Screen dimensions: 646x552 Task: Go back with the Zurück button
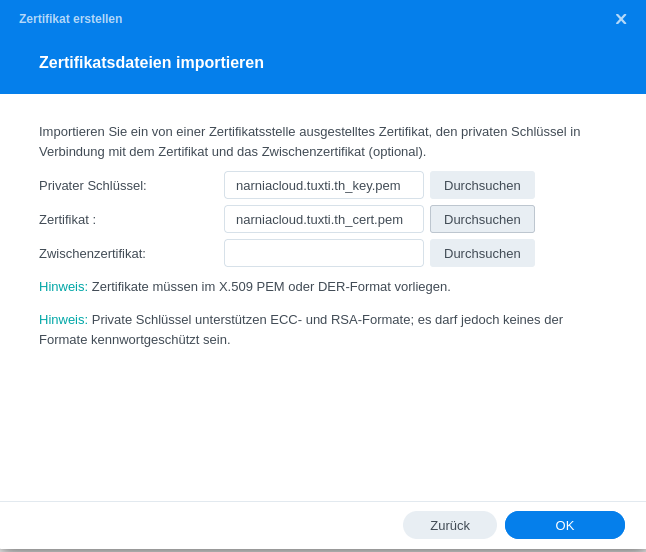tap(449, 525)
